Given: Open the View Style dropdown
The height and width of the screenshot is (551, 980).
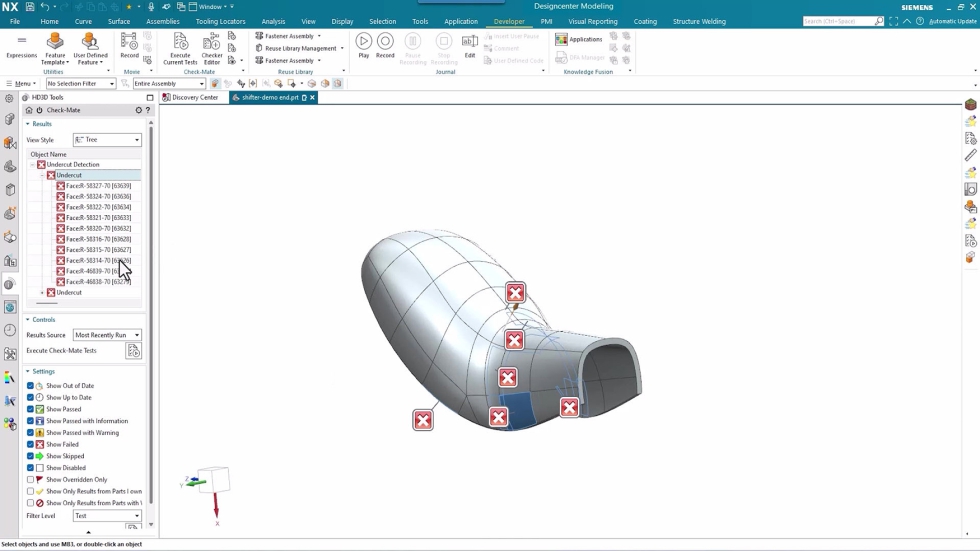Looking at the screenshot, I should 107,140.
